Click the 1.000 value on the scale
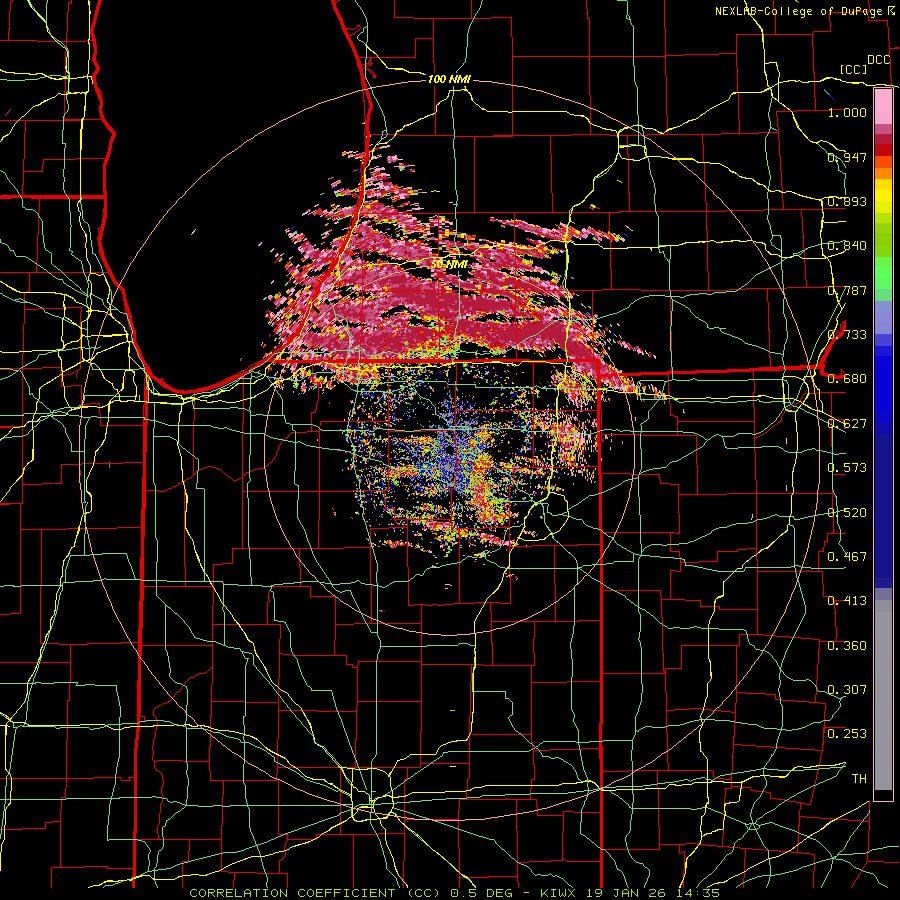Viewport: 900px width, 900px height. (847, 112)
